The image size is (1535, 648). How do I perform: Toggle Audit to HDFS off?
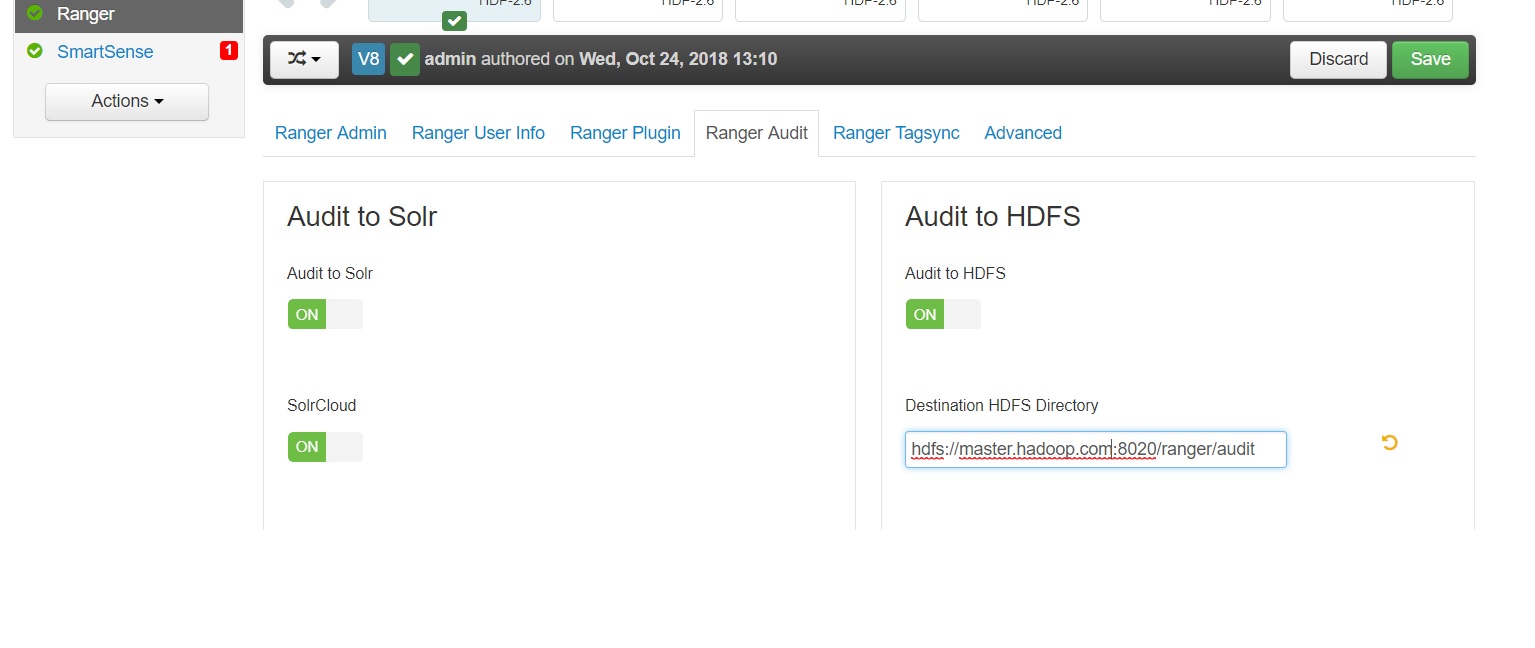click(942, 313)
